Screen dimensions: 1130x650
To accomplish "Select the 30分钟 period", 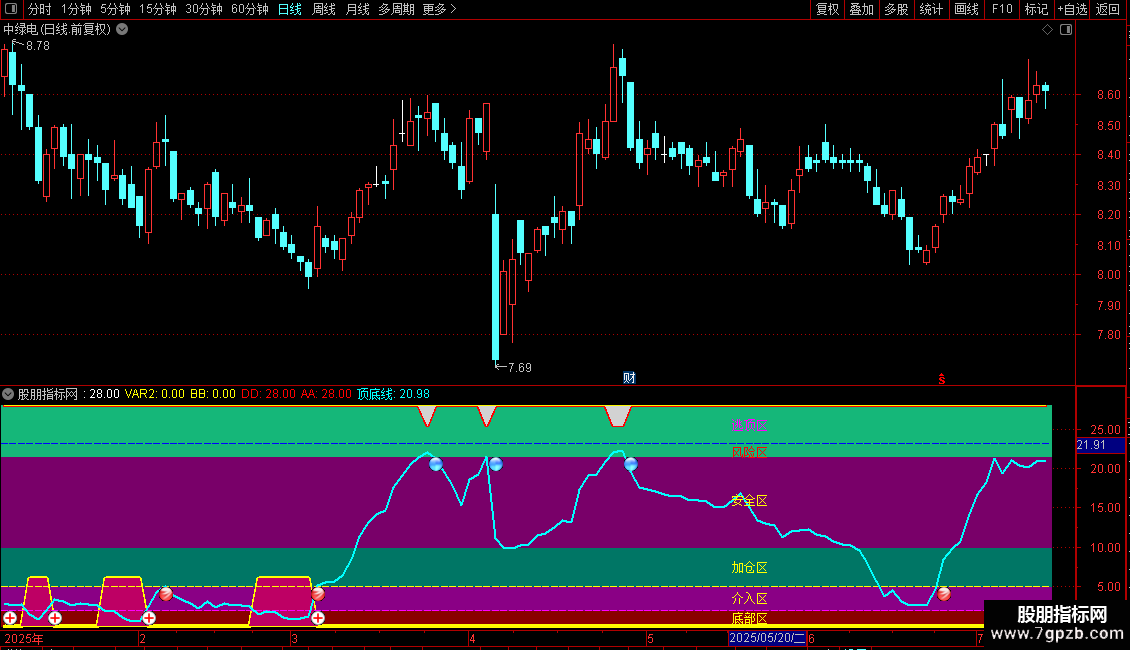I will [x=204, y=9].
